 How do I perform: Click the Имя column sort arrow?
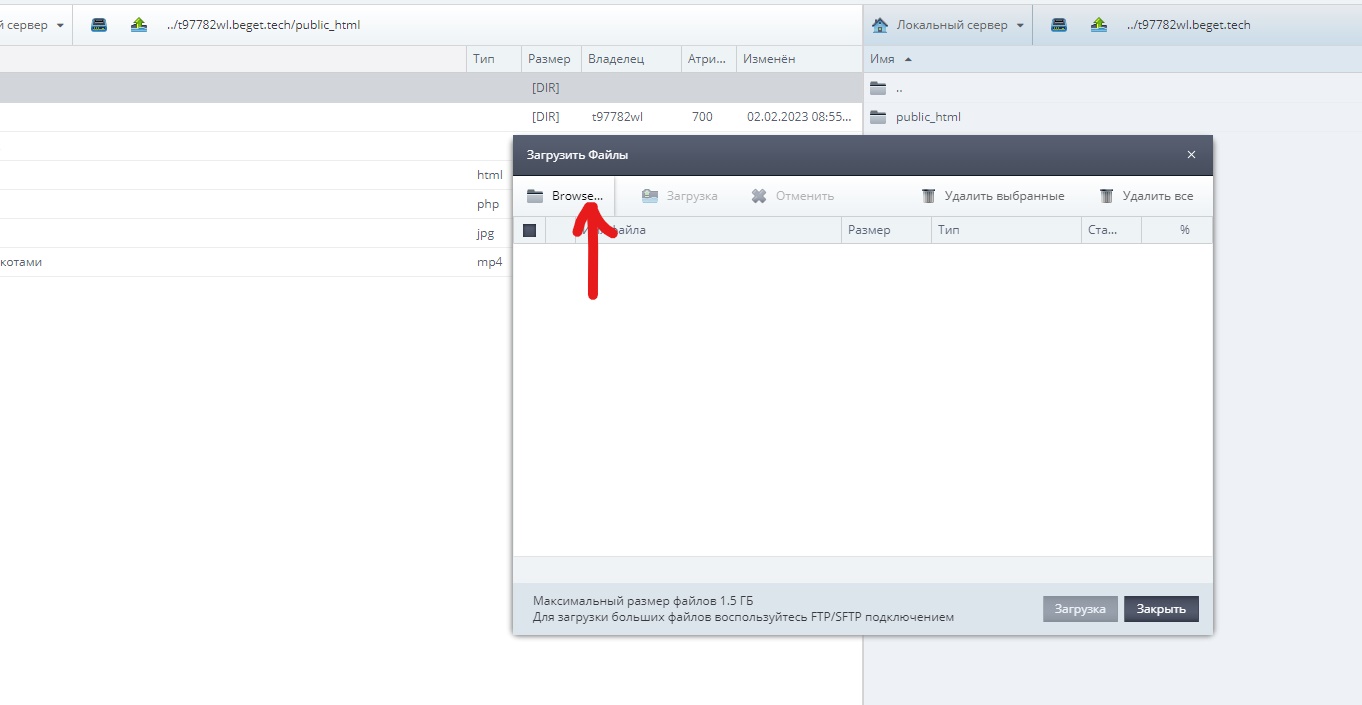click(908, 59)
